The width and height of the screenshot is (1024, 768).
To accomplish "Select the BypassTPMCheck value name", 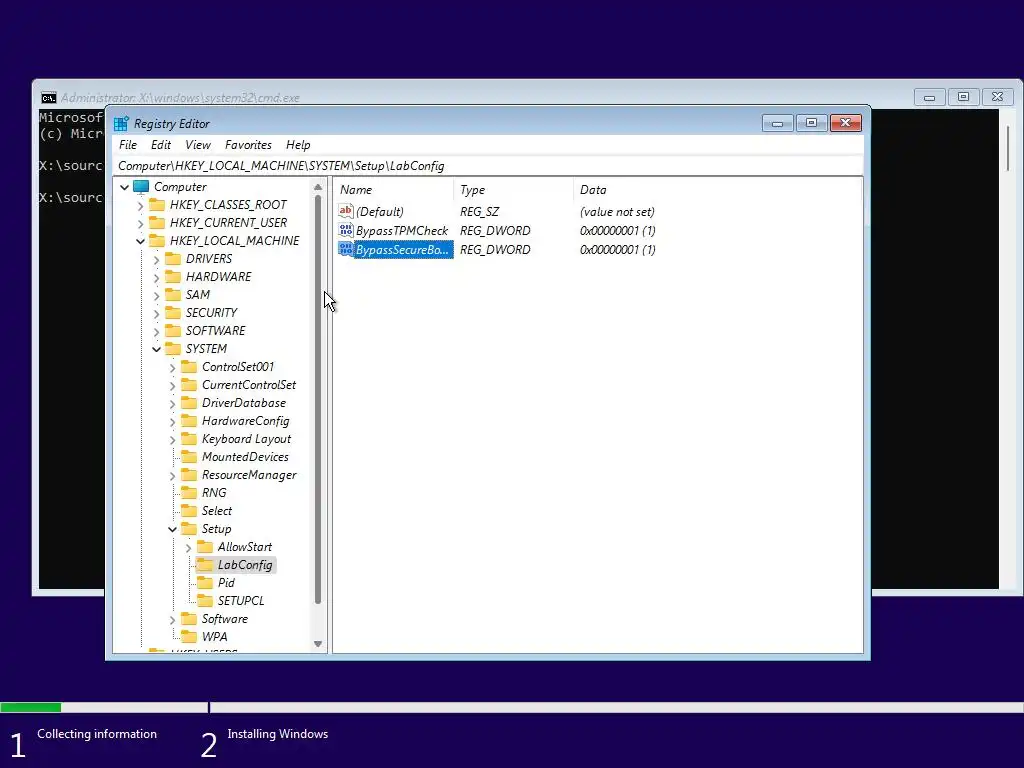I will point(402,231).
